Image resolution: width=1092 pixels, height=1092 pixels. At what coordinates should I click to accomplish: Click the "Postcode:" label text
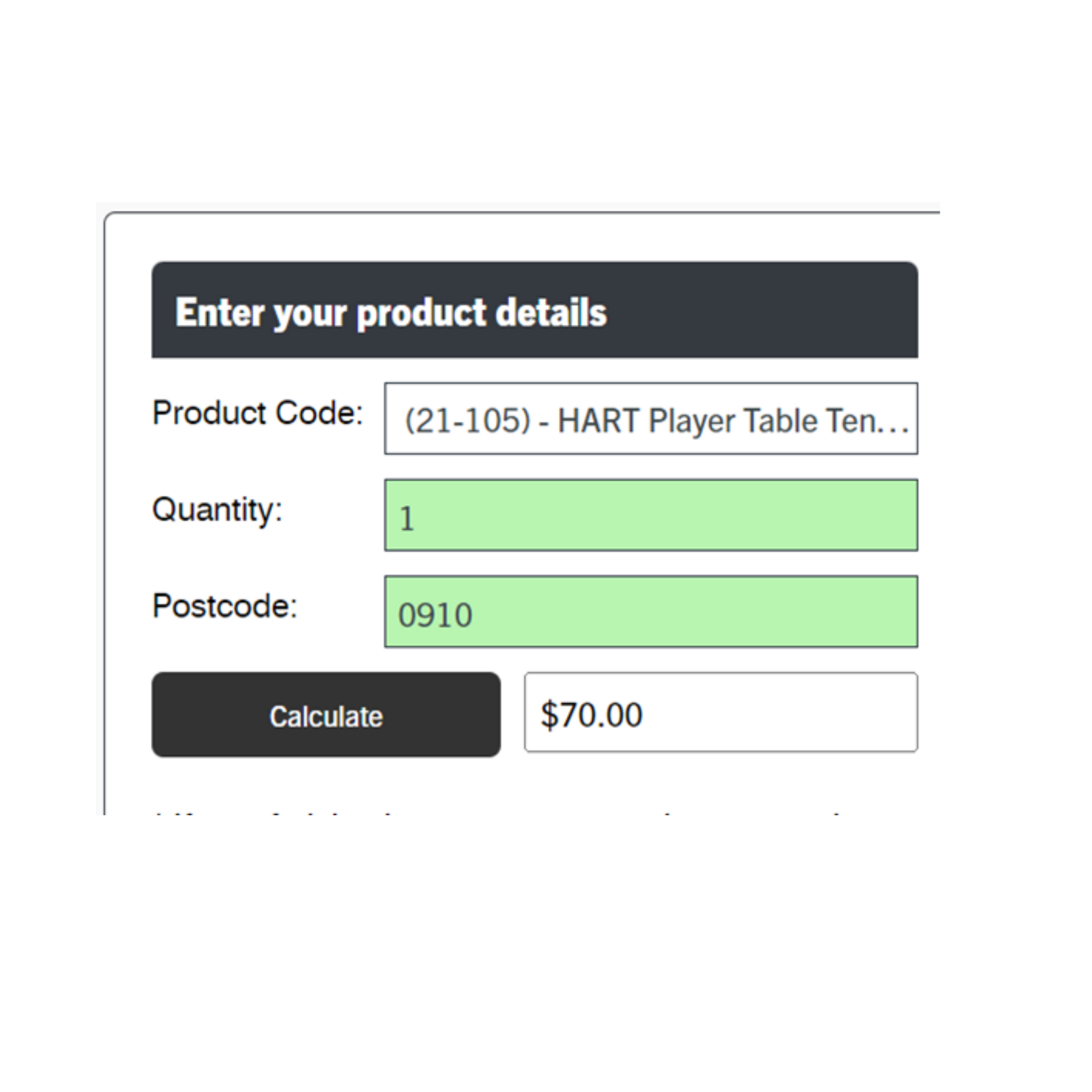[x=224, y=607]
